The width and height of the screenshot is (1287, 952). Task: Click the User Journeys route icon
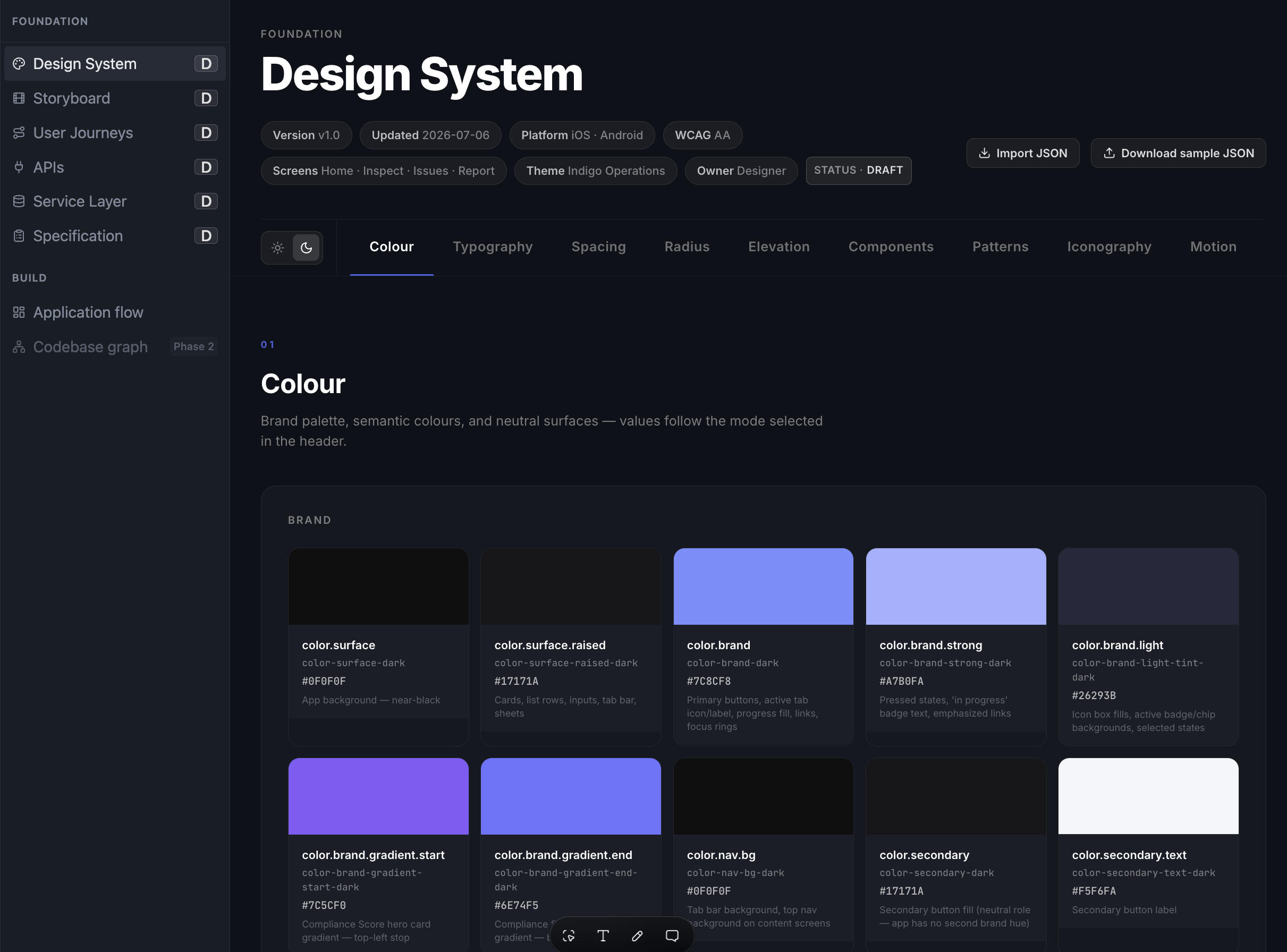coord(19,132)
